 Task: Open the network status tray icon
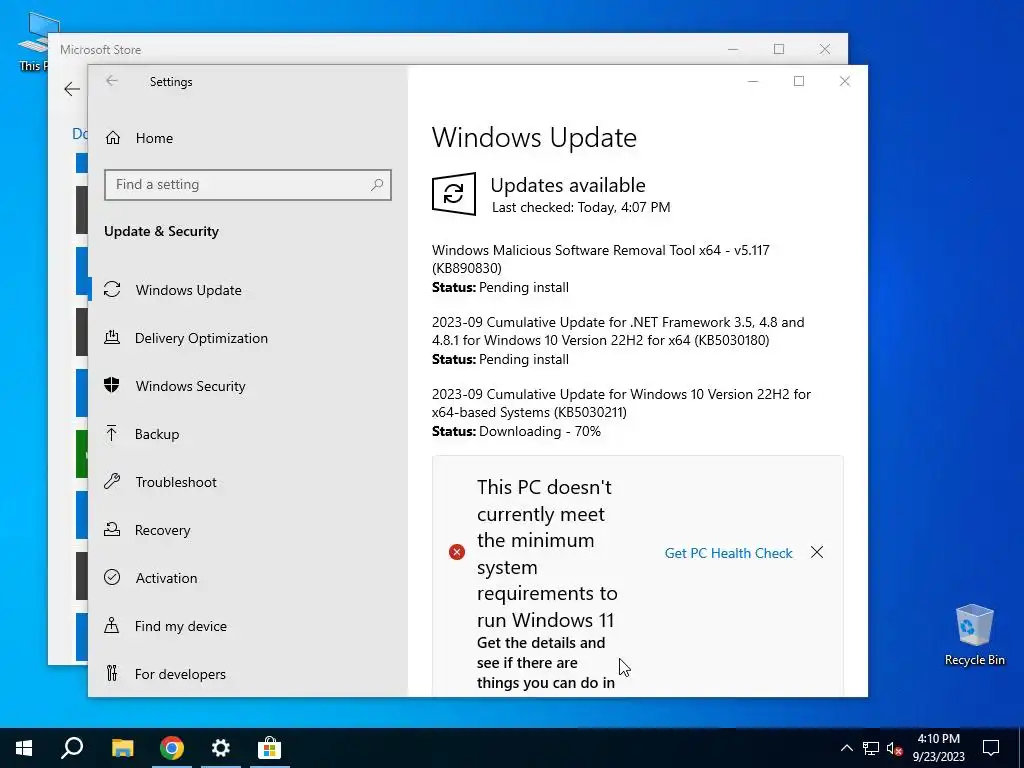click(x=871, y=748)
